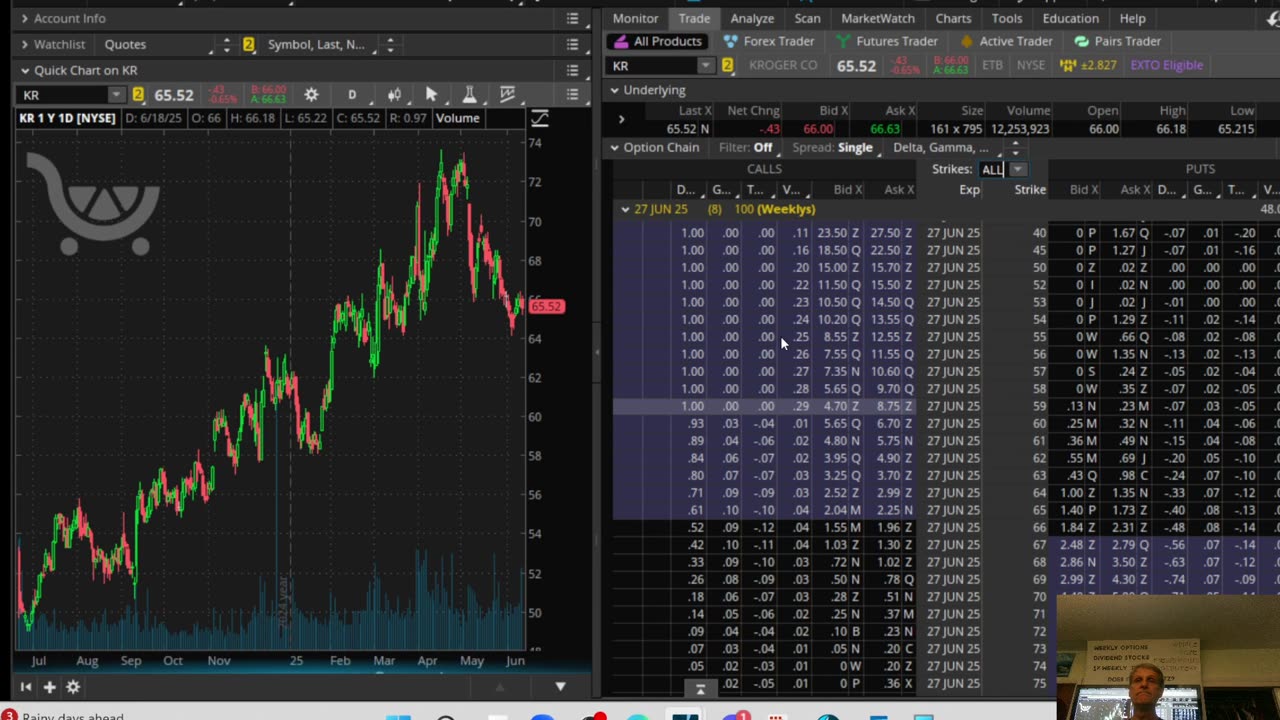Open Quick Chart panel menu icon
The width and height of the screenshot is (1280, 720).
(x=572, y=70)
